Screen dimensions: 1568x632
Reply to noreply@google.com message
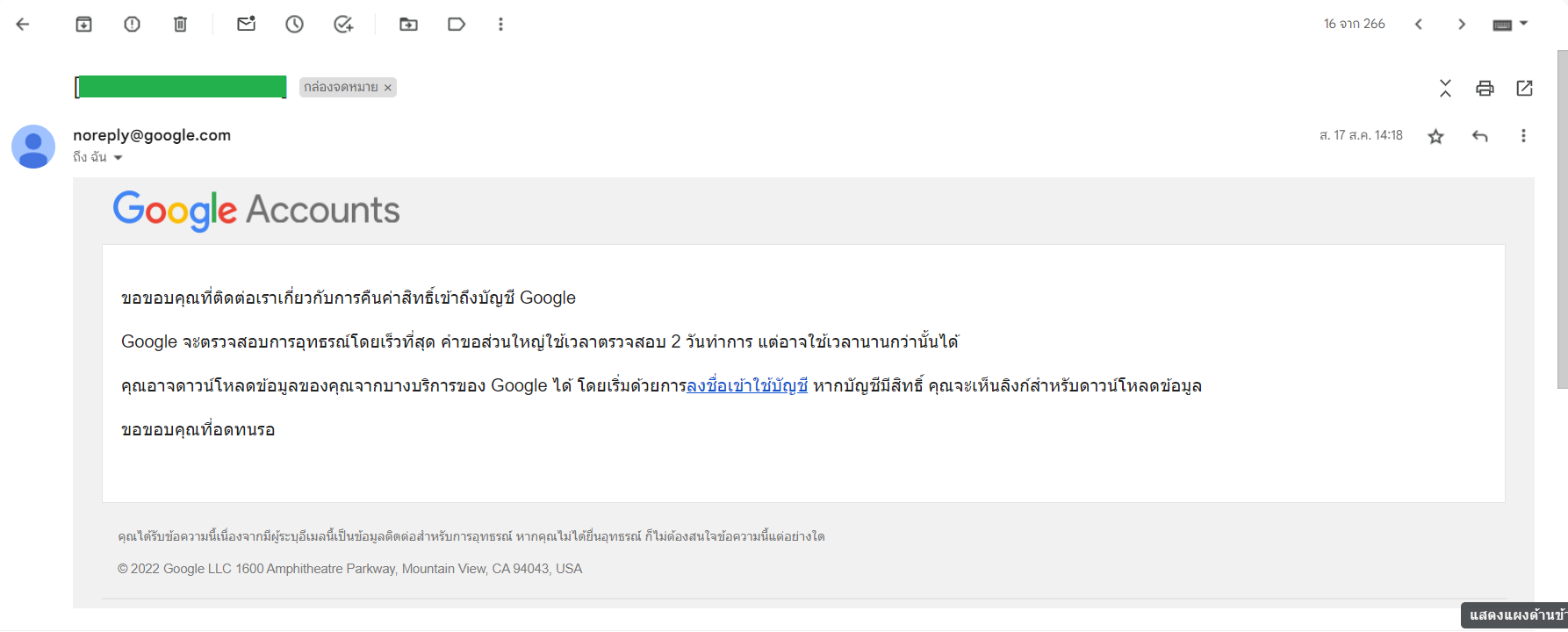pos(1480,136)
